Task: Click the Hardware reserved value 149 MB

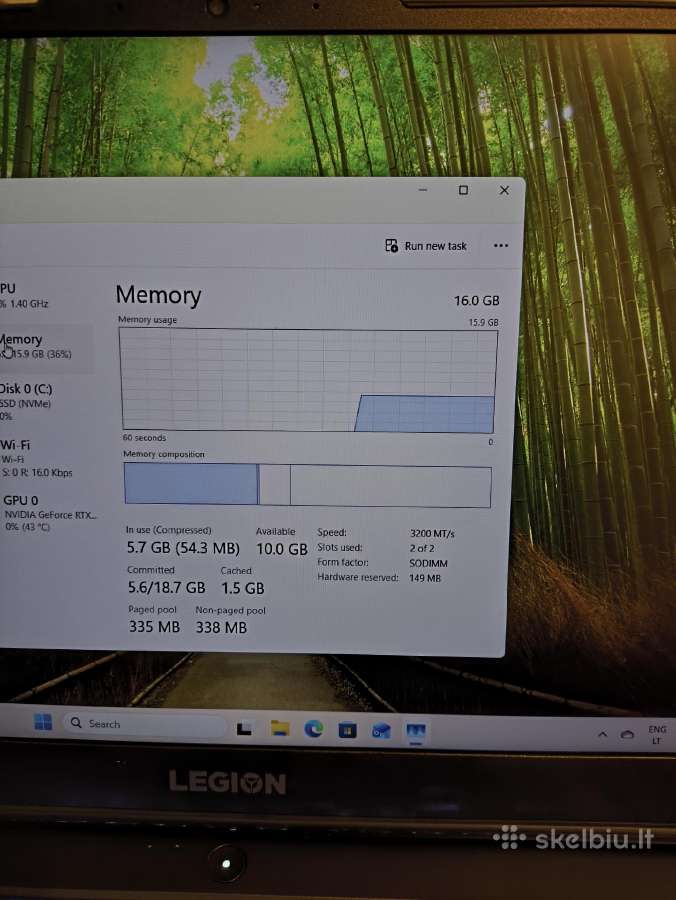Action: (425, 579)
